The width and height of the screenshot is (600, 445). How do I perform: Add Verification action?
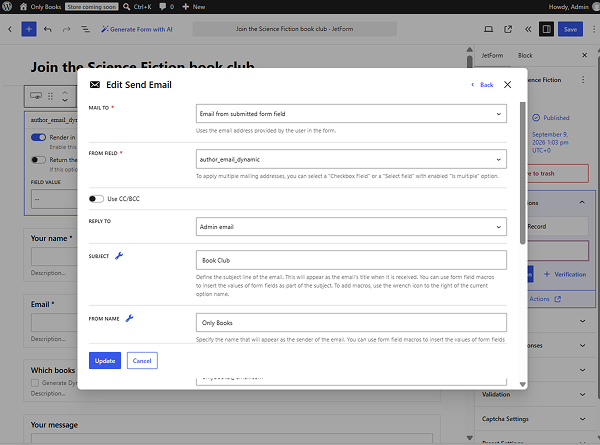(x=565, y=274)
